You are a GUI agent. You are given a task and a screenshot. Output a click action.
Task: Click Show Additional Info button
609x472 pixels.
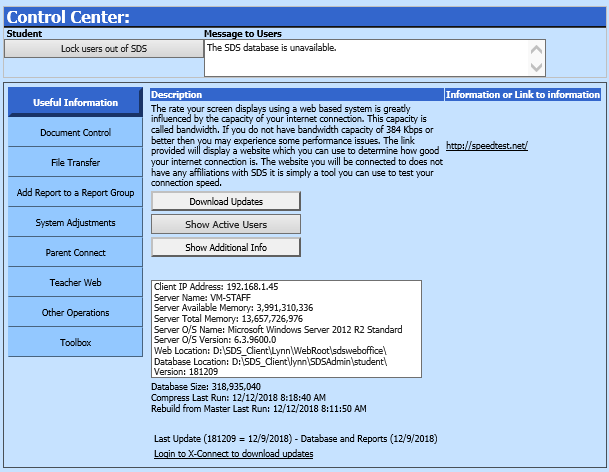point(225,247)
